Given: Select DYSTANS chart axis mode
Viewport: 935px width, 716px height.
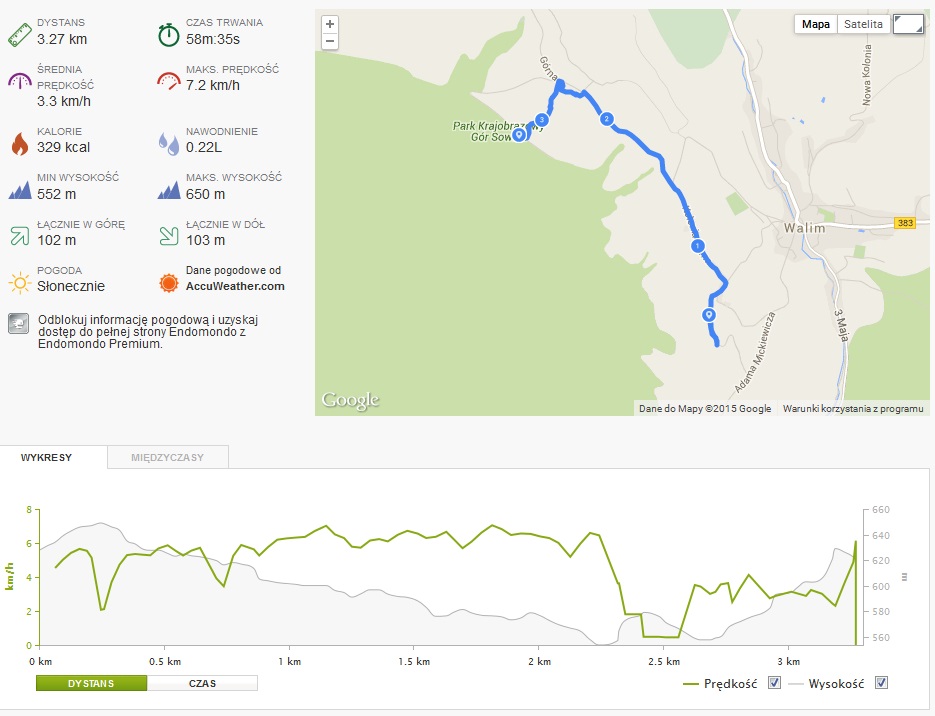Looking at the screenshot, I should click(x=91, y=683).
